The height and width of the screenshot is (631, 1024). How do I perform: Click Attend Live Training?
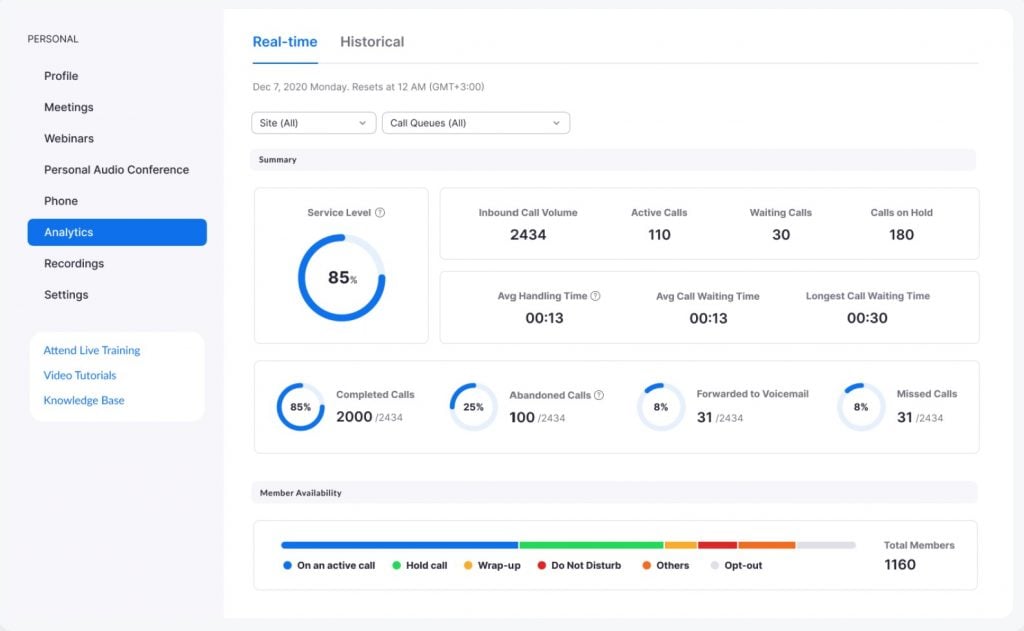(91, 350)
